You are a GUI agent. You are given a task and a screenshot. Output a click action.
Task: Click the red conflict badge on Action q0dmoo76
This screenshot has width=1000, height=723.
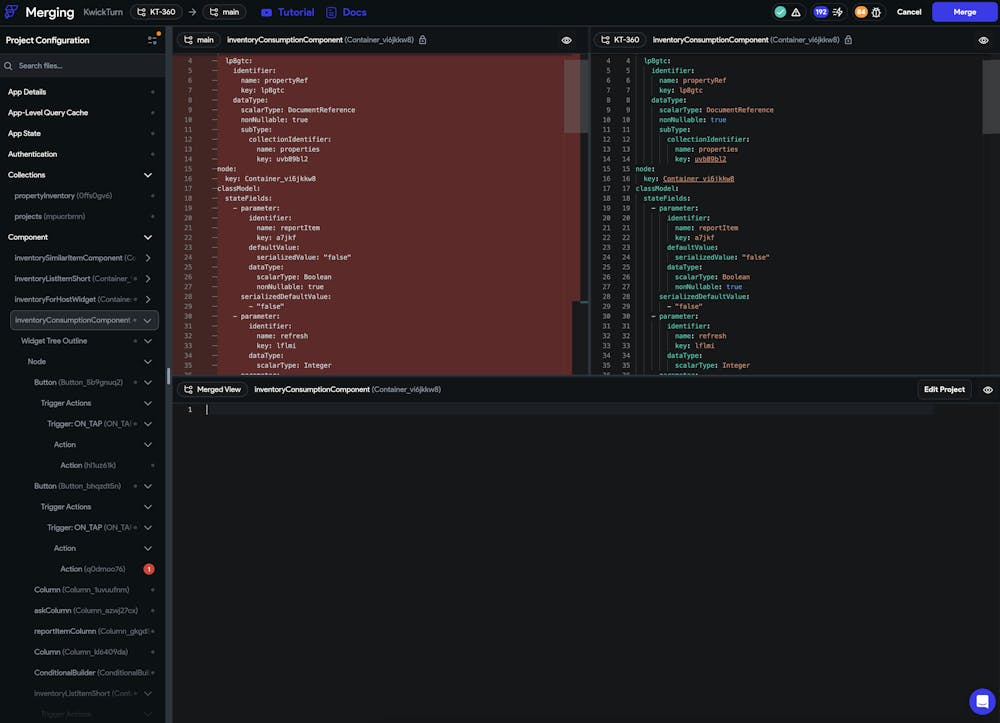coord(149,569)
